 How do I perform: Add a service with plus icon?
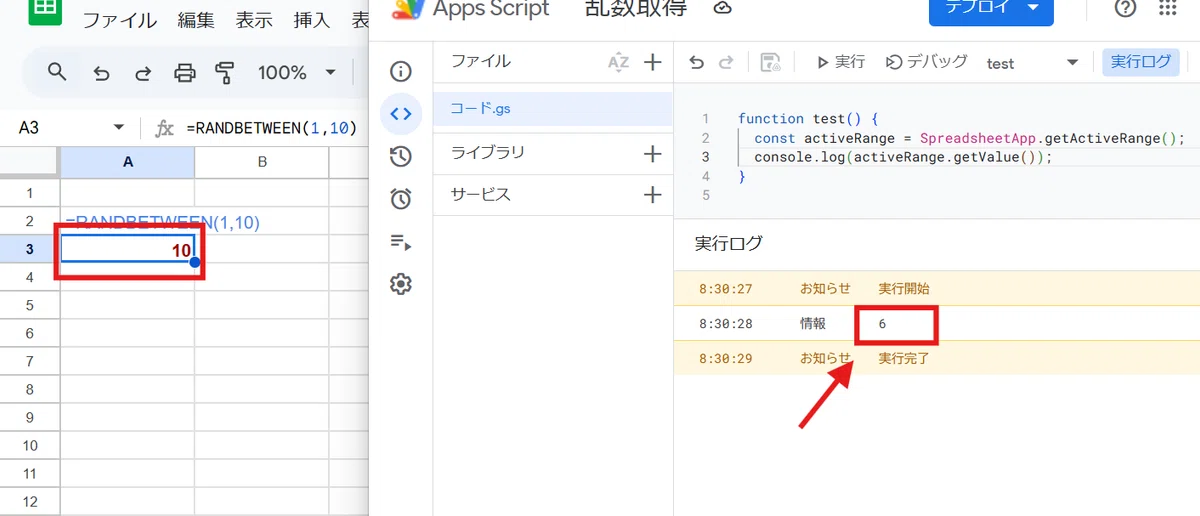(x=653, y=195)
